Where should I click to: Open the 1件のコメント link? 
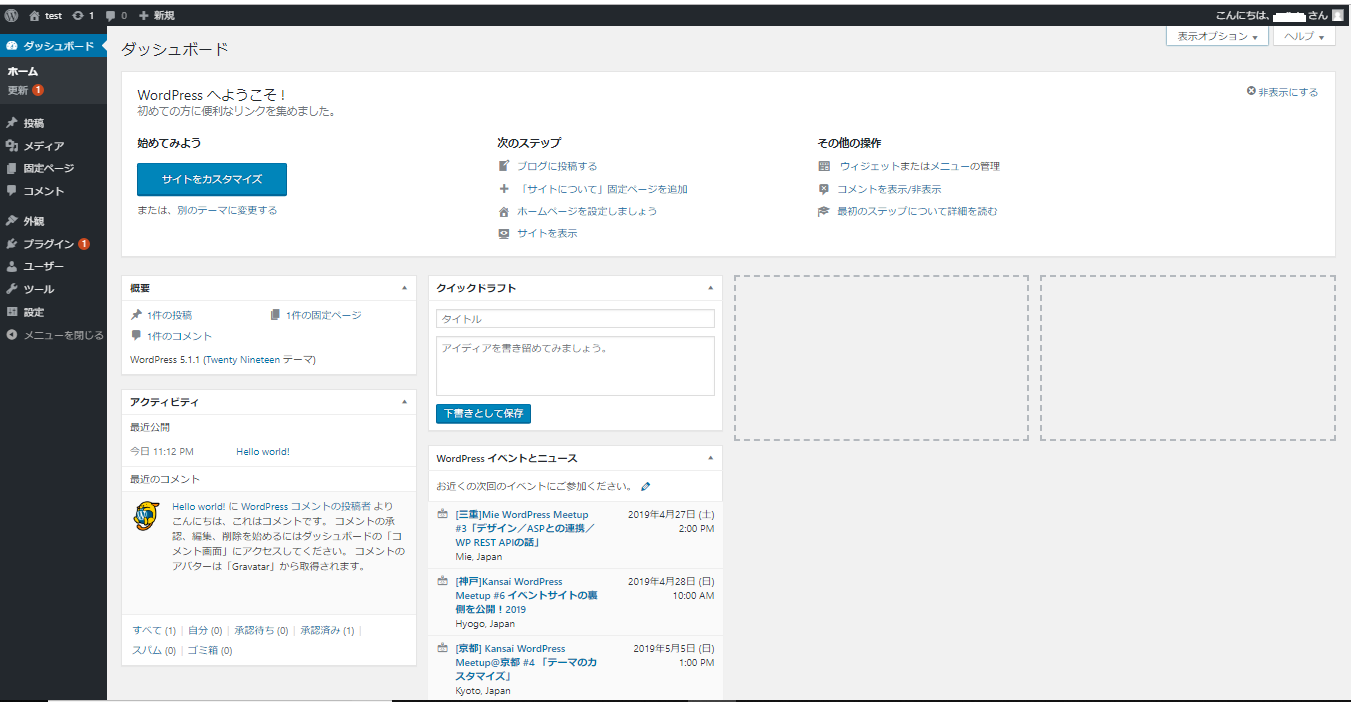(x=179, y=336)
